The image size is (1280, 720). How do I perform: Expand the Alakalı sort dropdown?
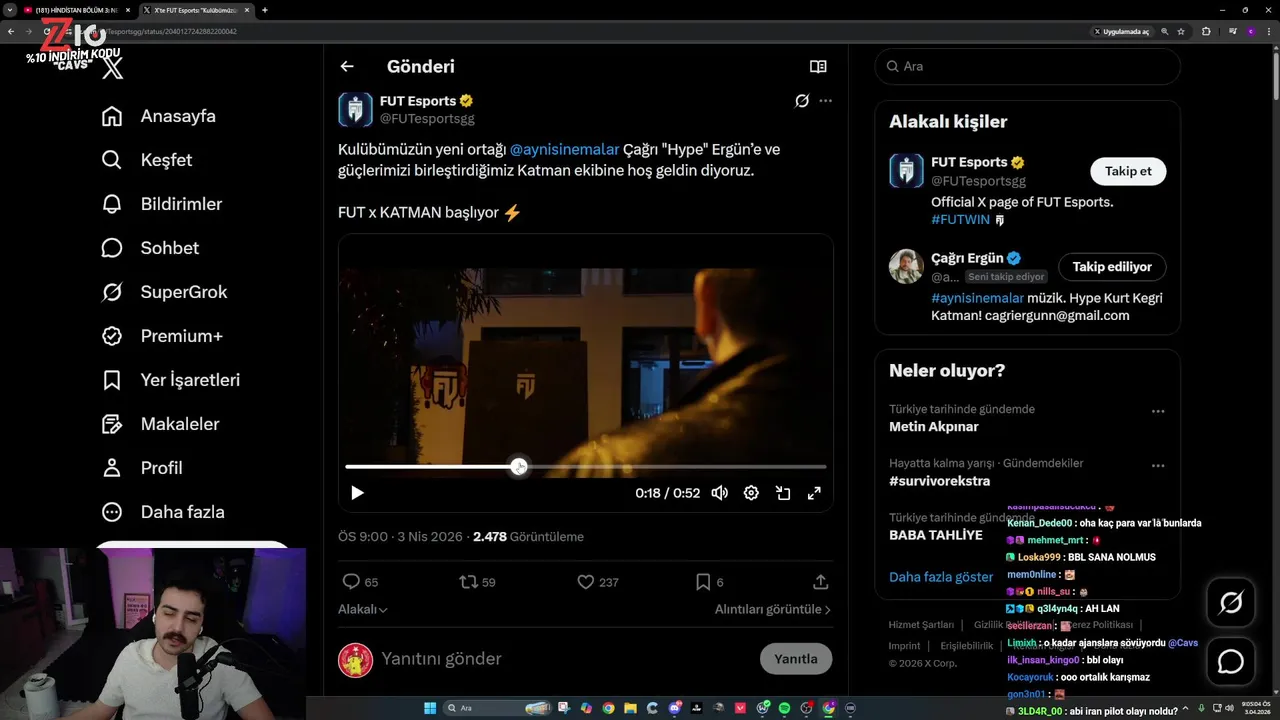363,609
